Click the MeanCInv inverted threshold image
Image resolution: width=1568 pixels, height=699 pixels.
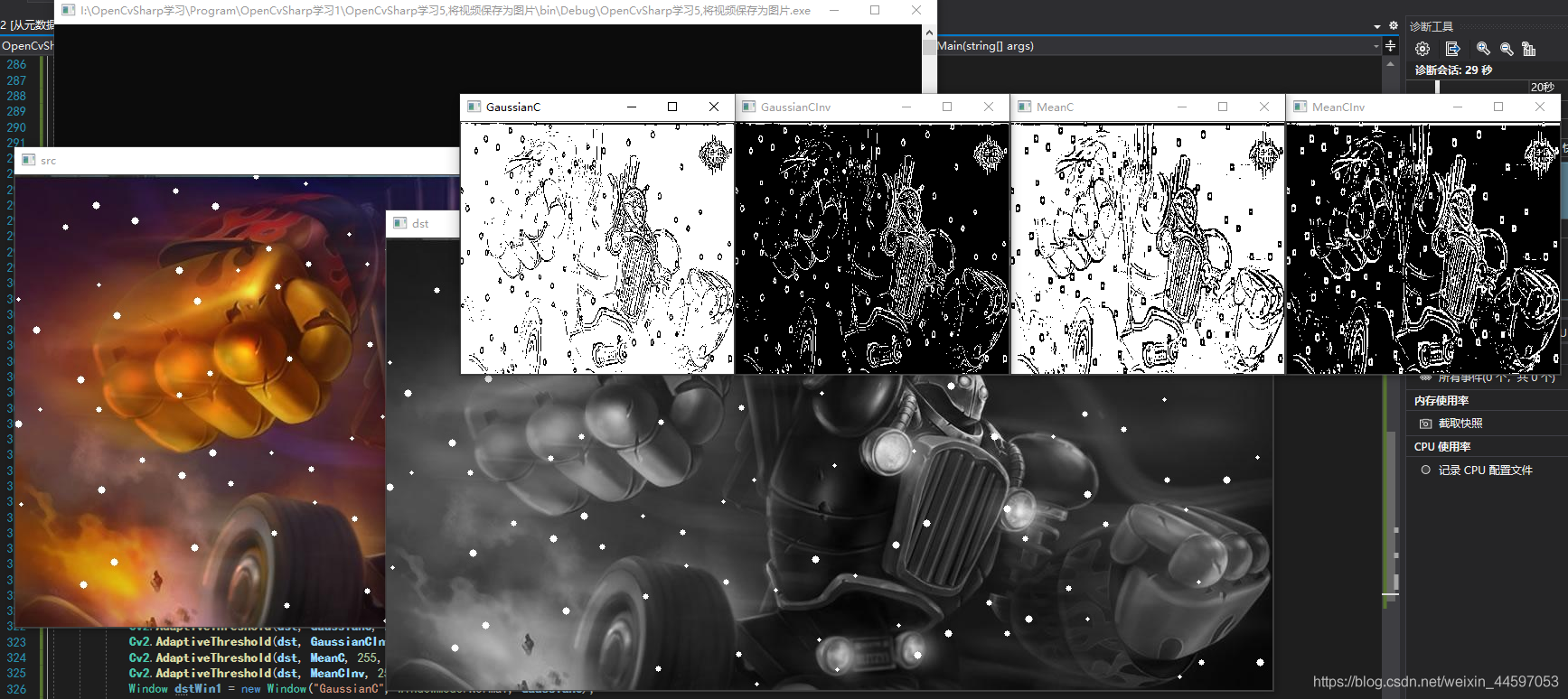(x=1423, y=248)
